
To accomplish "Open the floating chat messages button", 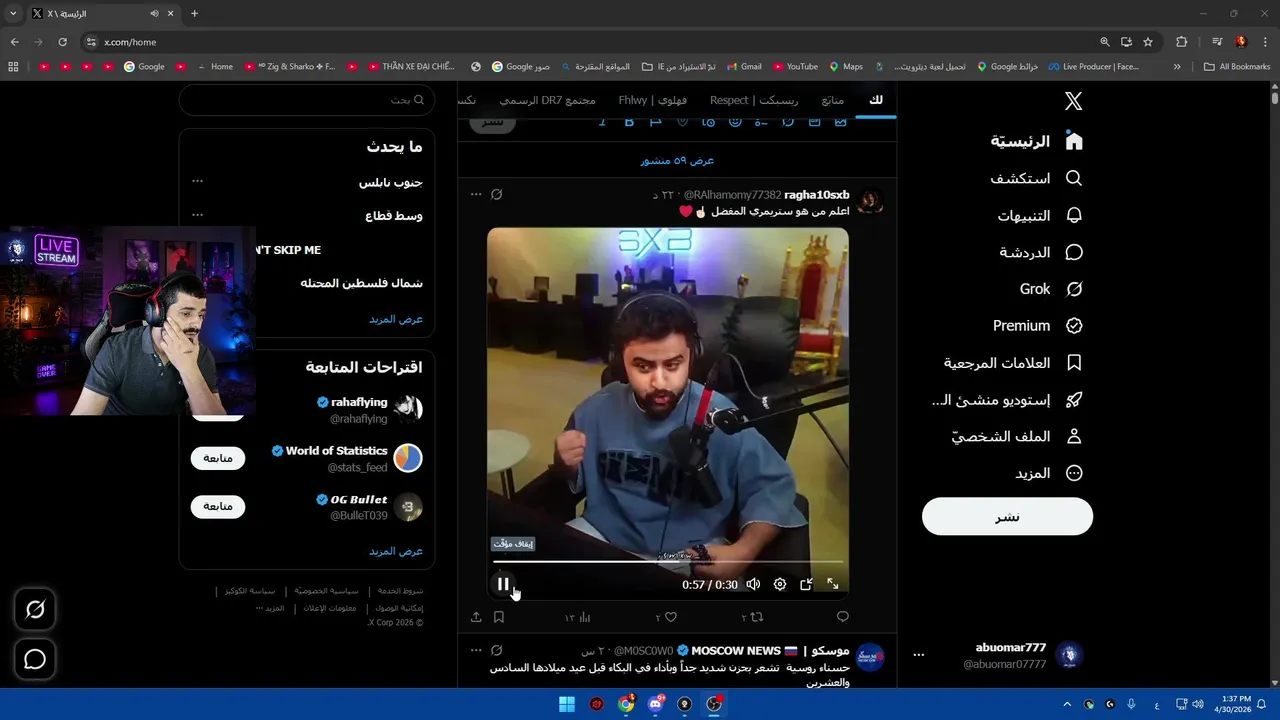I will [35, 659].
